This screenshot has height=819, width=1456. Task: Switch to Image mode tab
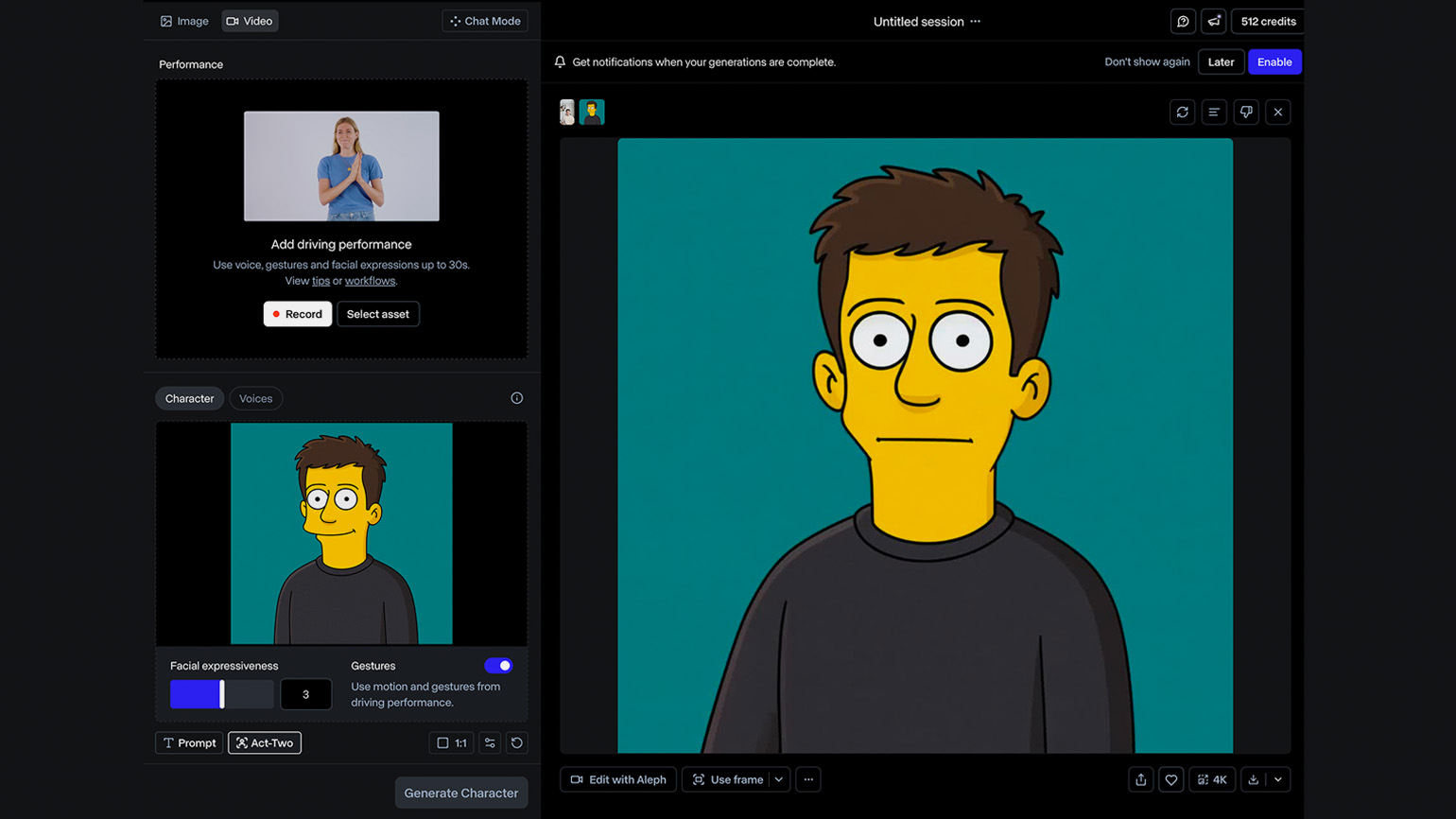click(x=184, y=21)
